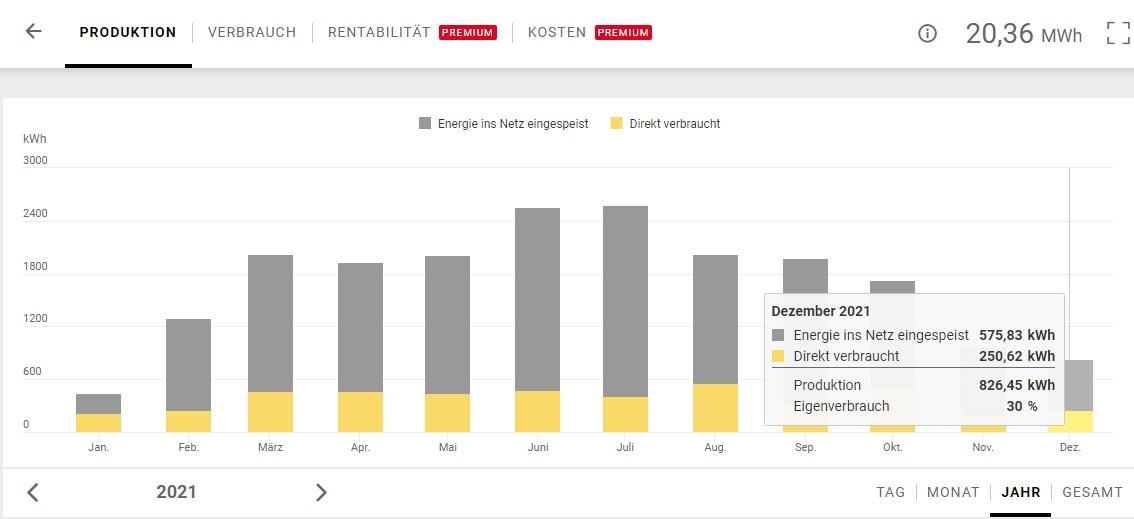This screenshot has width=1134, height=519.
Task: Click the year label 2021
Action: (x=176, y=492)
